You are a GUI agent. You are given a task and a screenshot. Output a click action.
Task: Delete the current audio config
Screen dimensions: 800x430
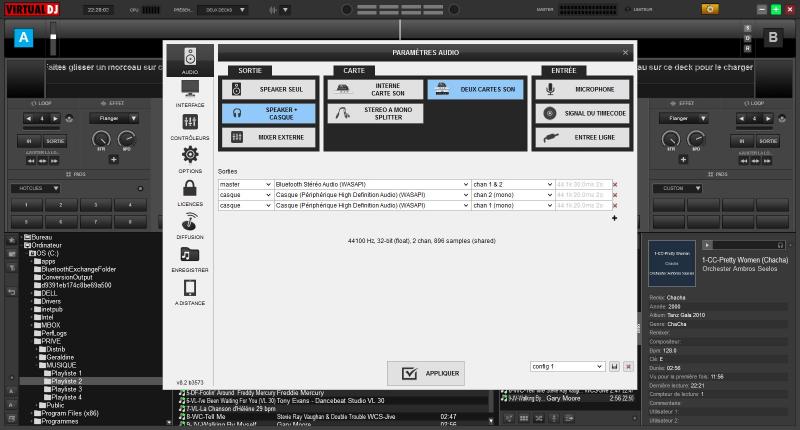(x=629, y=367)
